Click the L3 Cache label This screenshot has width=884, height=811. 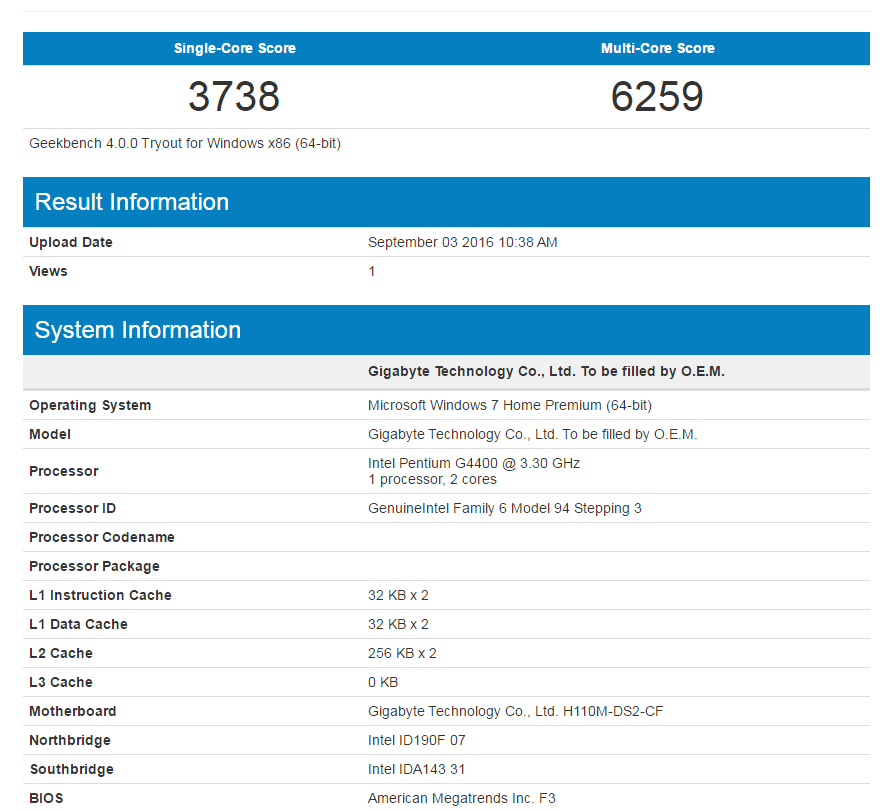click(61, 683)
